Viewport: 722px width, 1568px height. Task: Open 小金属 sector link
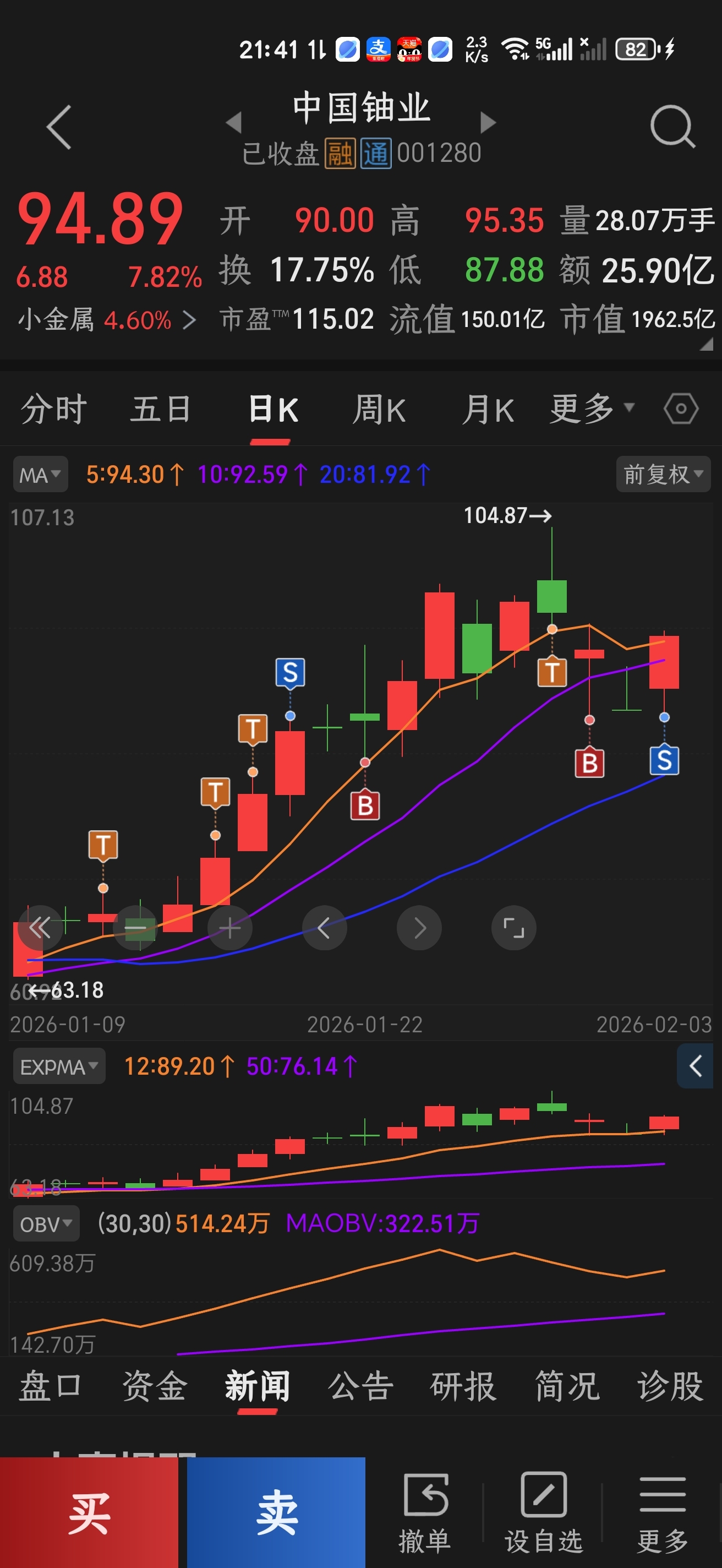106,319
